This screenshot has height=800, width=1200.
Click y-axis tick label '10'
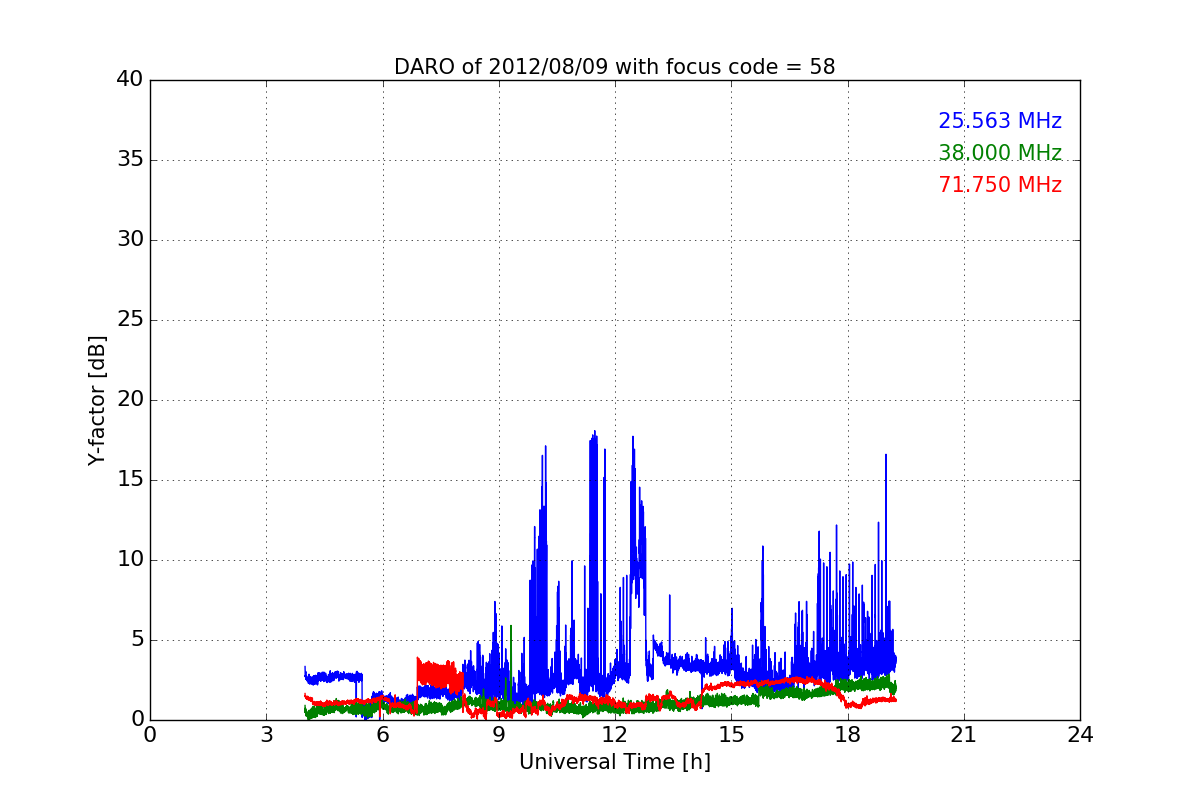tap(130, 560)
